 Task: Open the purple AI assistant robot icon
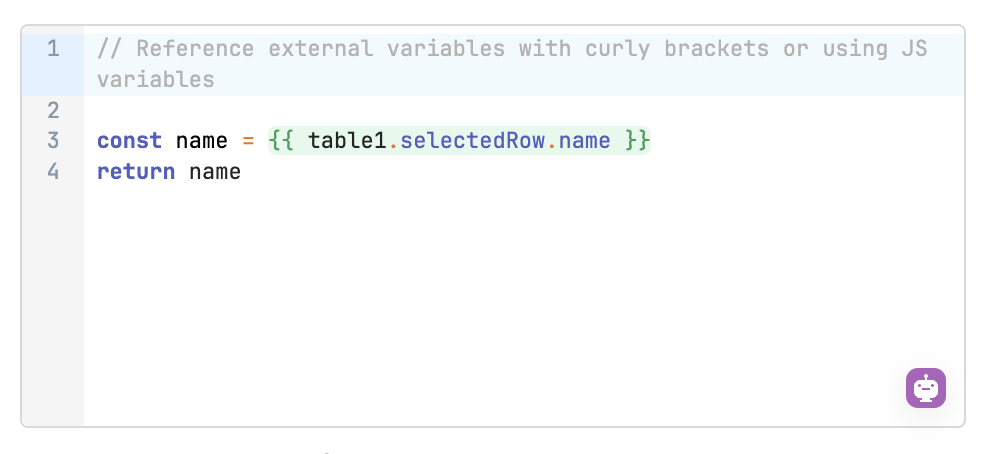(926, 388)
